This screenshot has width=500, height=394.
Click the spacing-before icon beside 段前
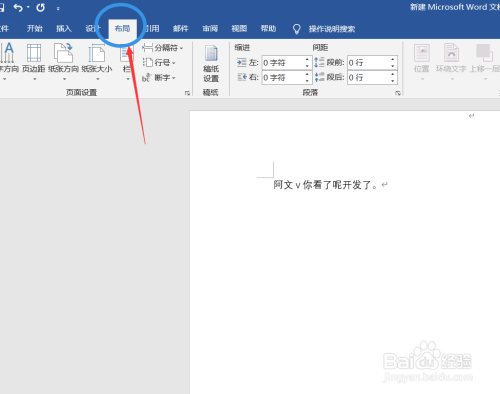pos(319,62)
